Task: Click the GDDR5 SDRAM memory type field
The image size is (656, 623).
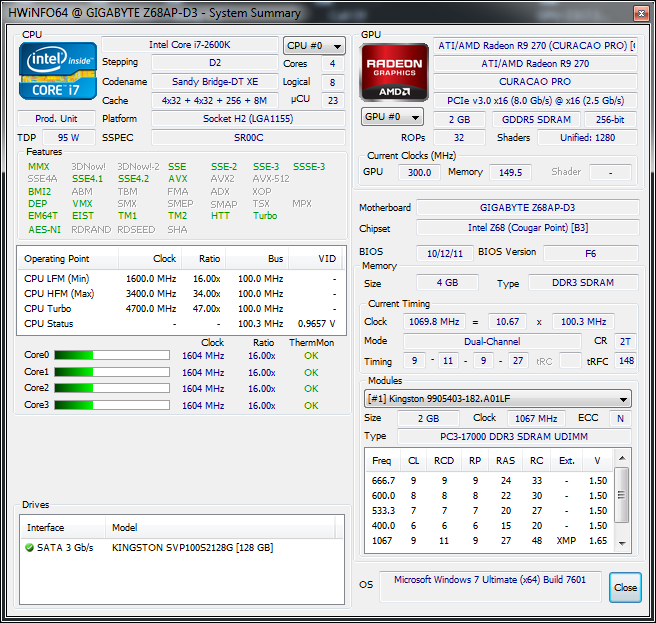Action: [536, 120]
